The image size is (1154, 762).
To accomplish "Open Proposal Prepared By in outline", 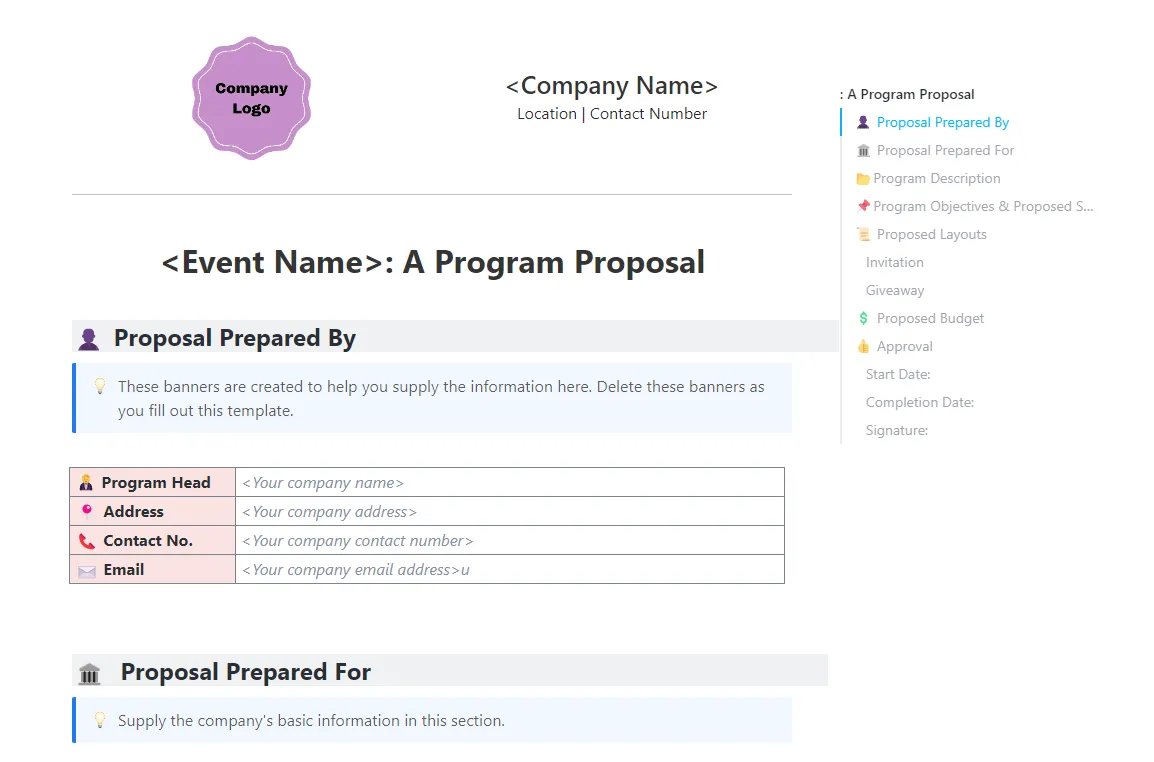I will 942,122.
